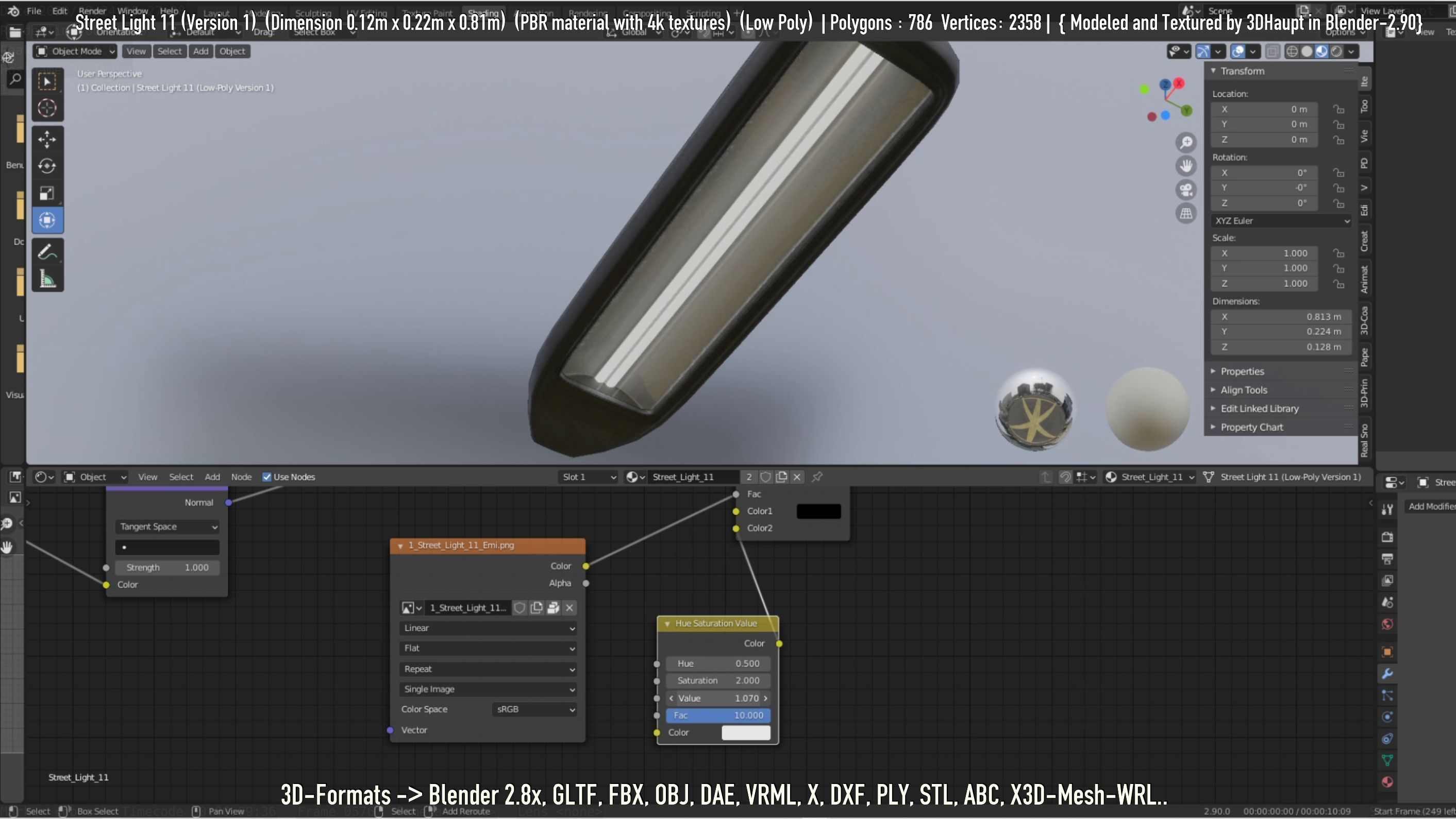Toggle viewport overlays display
1456x819 pixels.
click(x=1238, y=52)
